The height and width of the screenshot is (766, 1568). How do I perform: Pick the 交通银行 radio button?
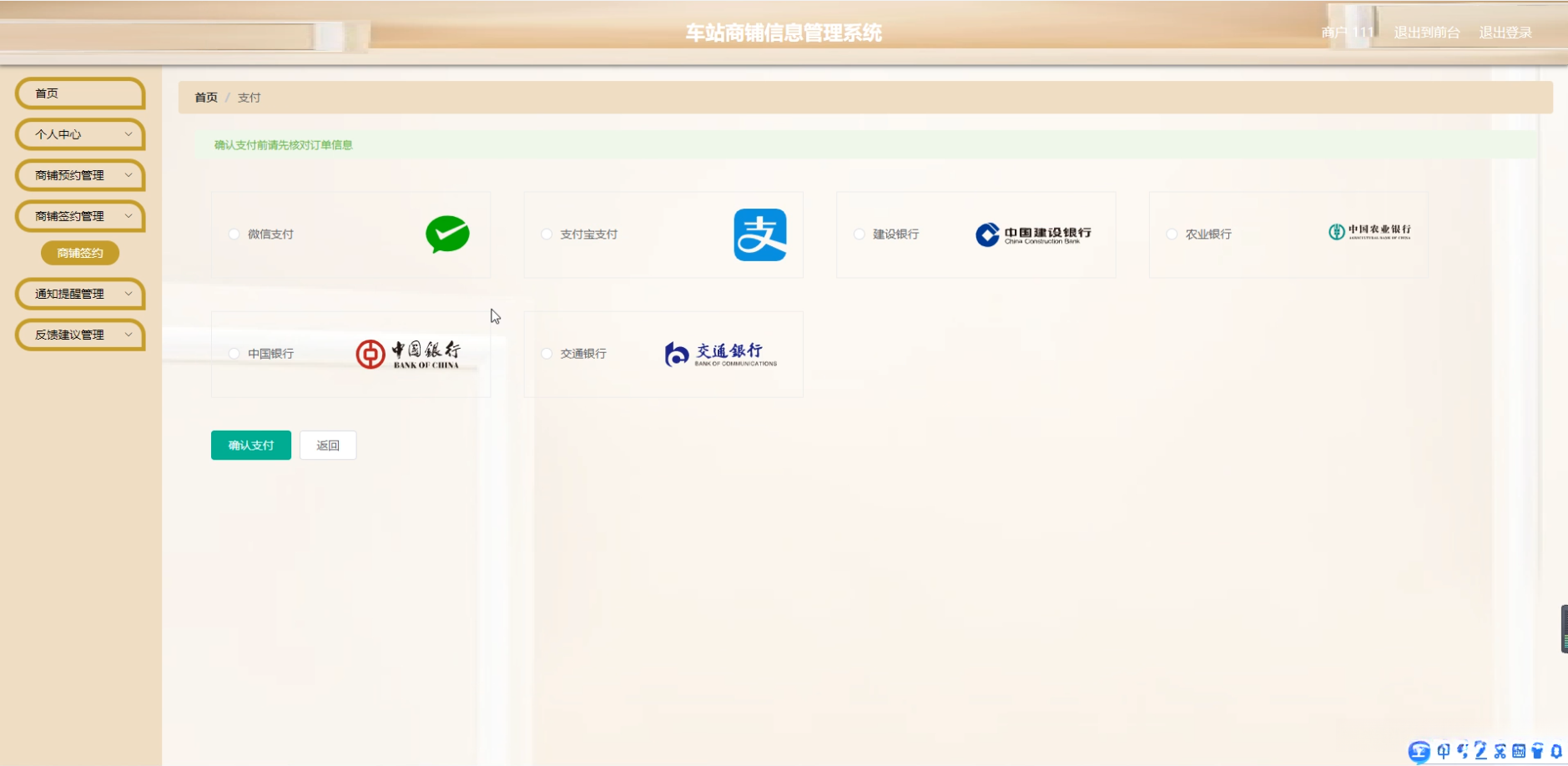tap(547, 354)
